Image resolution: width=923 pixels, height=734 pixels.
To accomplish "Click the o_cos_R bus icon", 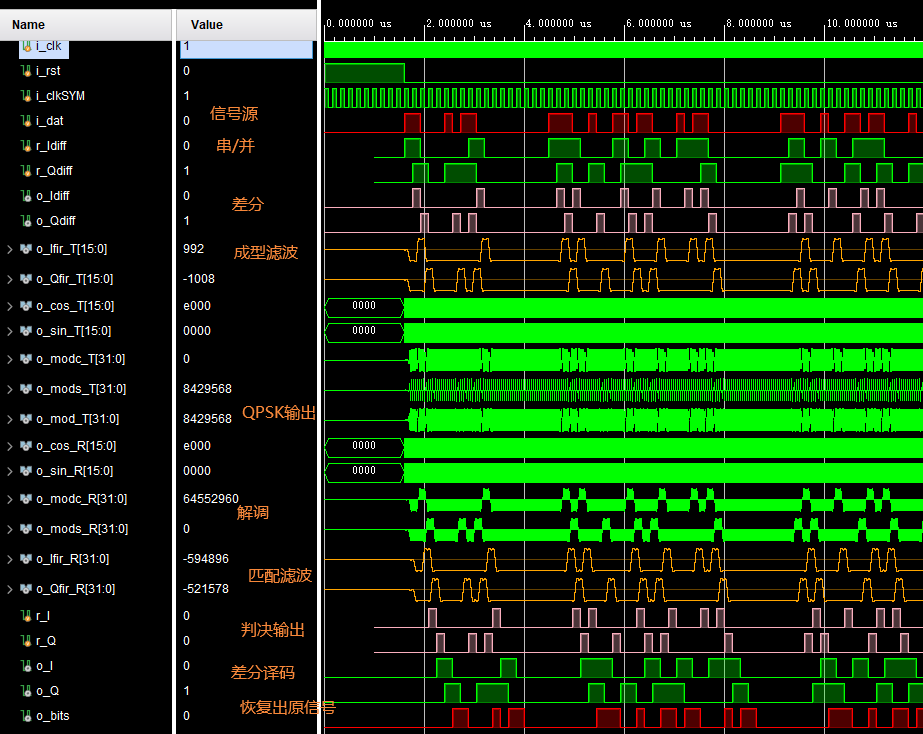I will coord(26,446).
